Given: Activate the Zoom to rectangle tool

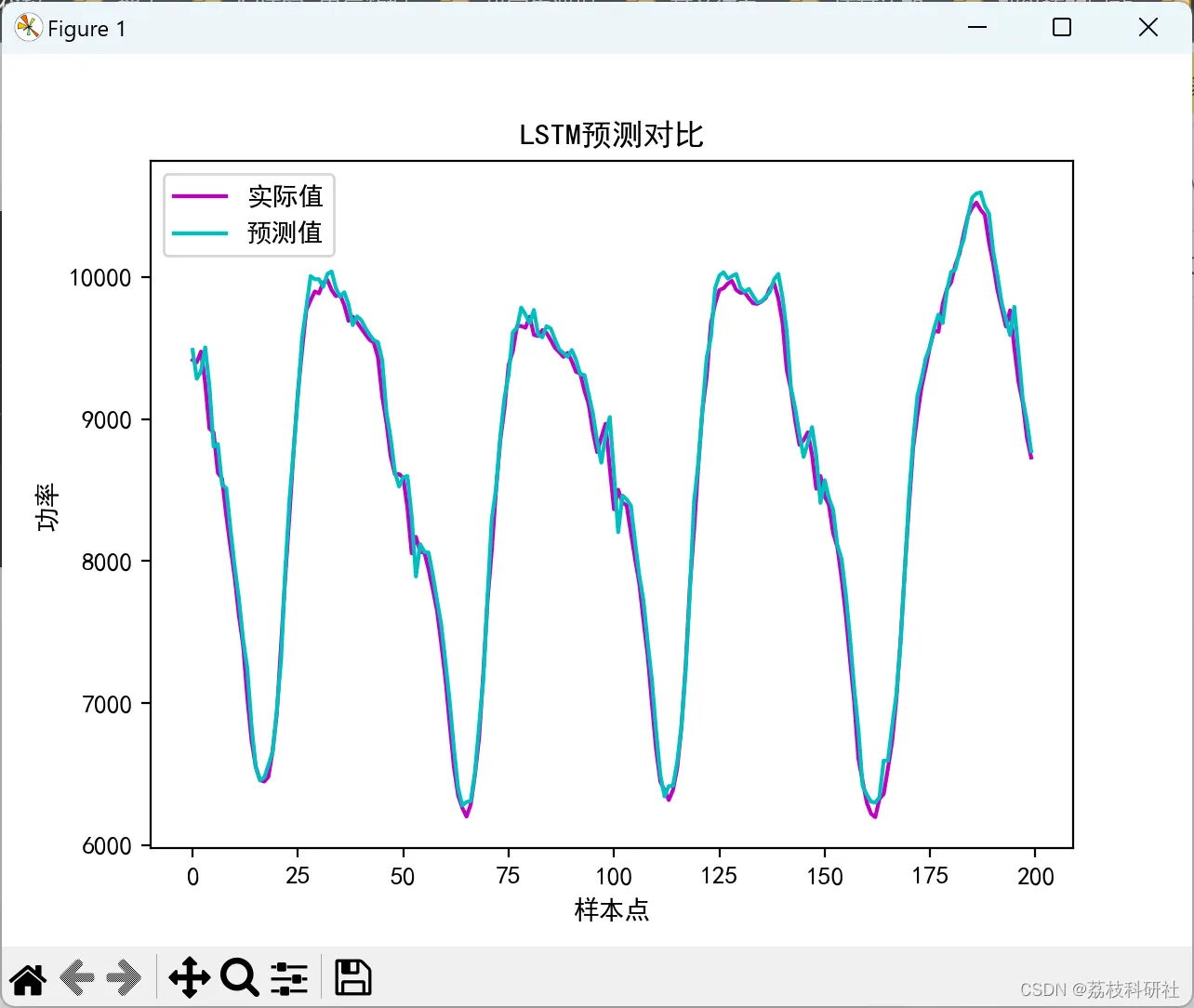Looking at the screenshot, I should pyautogui.click(x=239, y=978).
